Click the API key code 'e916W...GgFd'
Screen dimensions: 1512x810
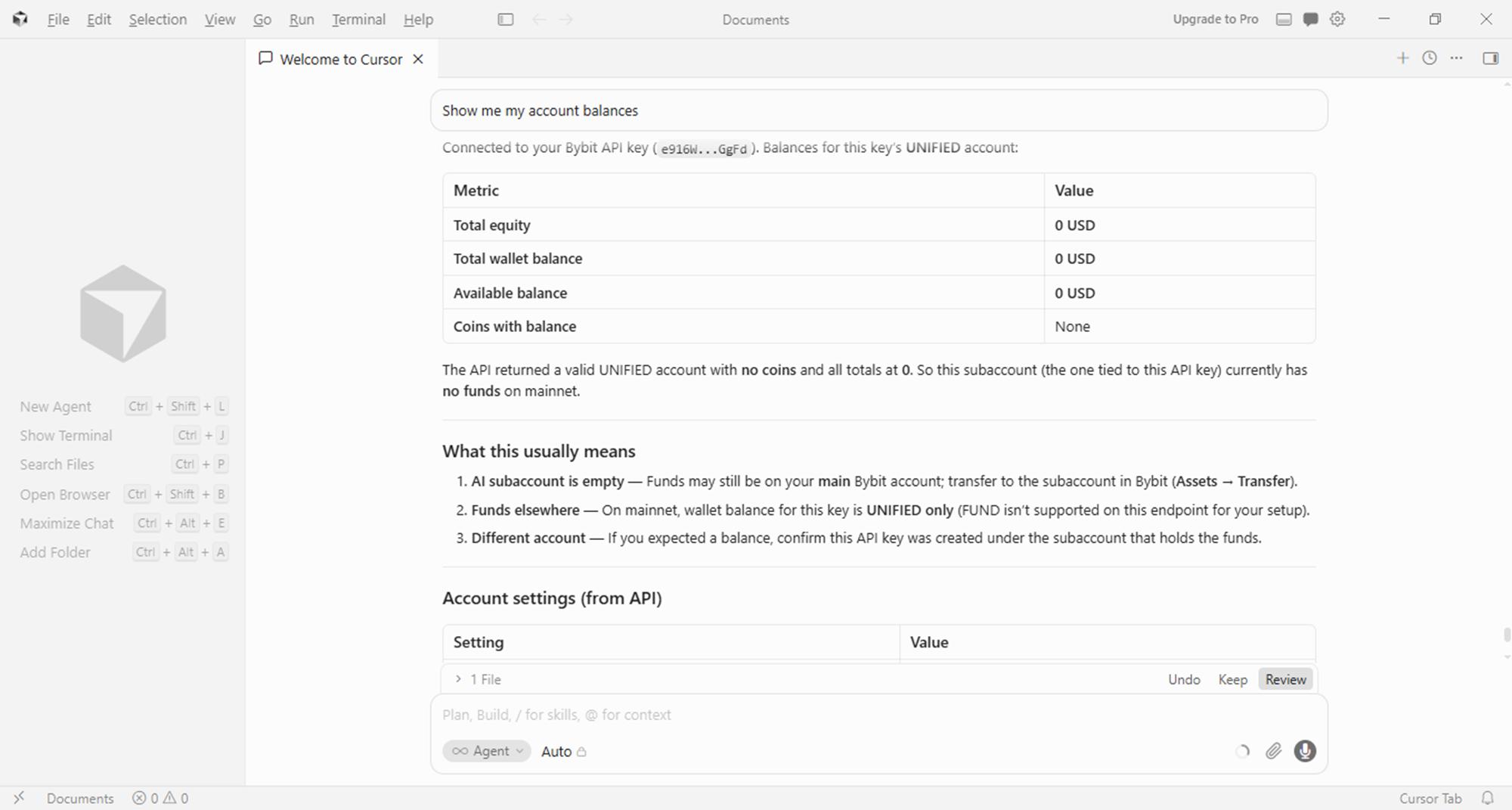[x=703, y=149]
